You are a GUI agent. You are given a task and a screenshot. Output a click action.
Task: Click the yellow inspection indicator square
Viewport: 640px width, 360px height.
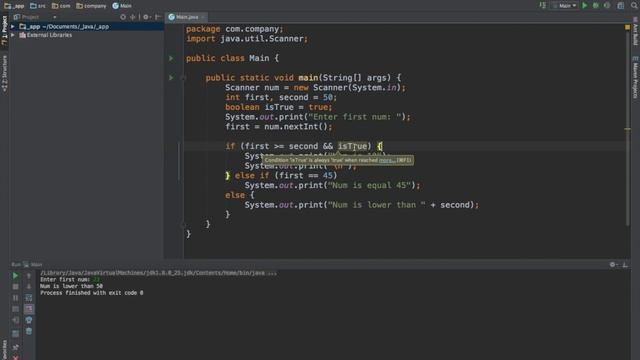click(x=627, y=27)
